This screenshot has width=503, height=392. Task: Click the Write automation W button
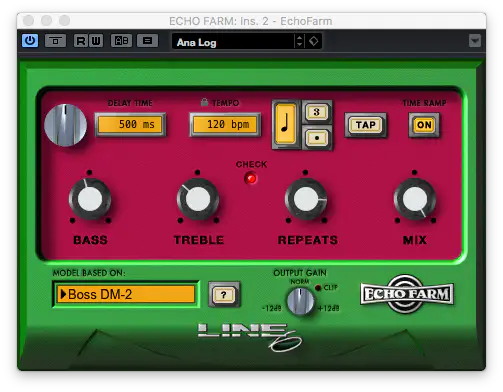[96, 41]
